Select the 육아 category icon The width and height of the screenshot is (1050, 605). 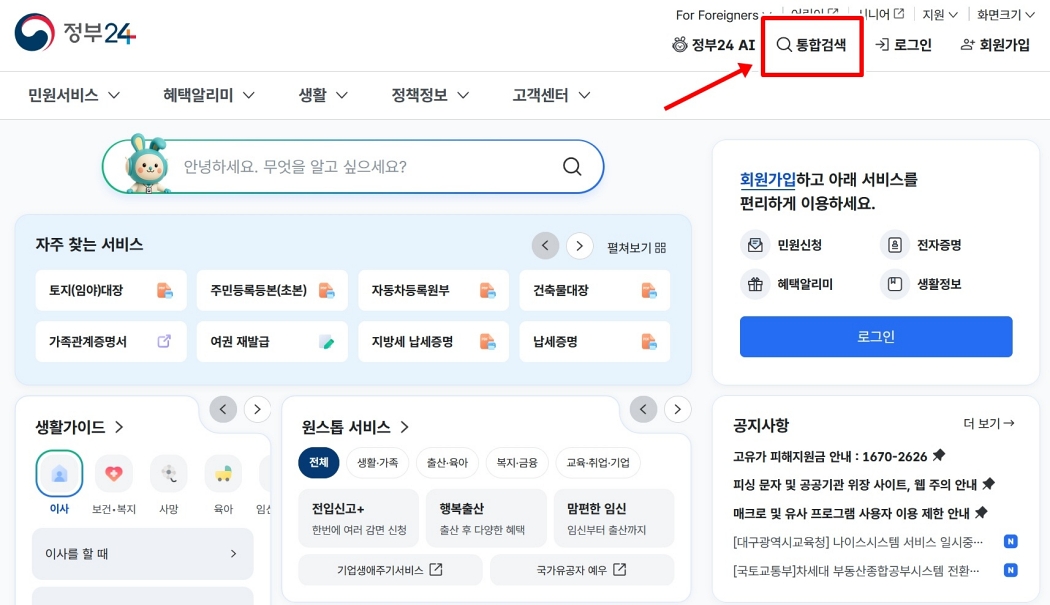point(223,474)
